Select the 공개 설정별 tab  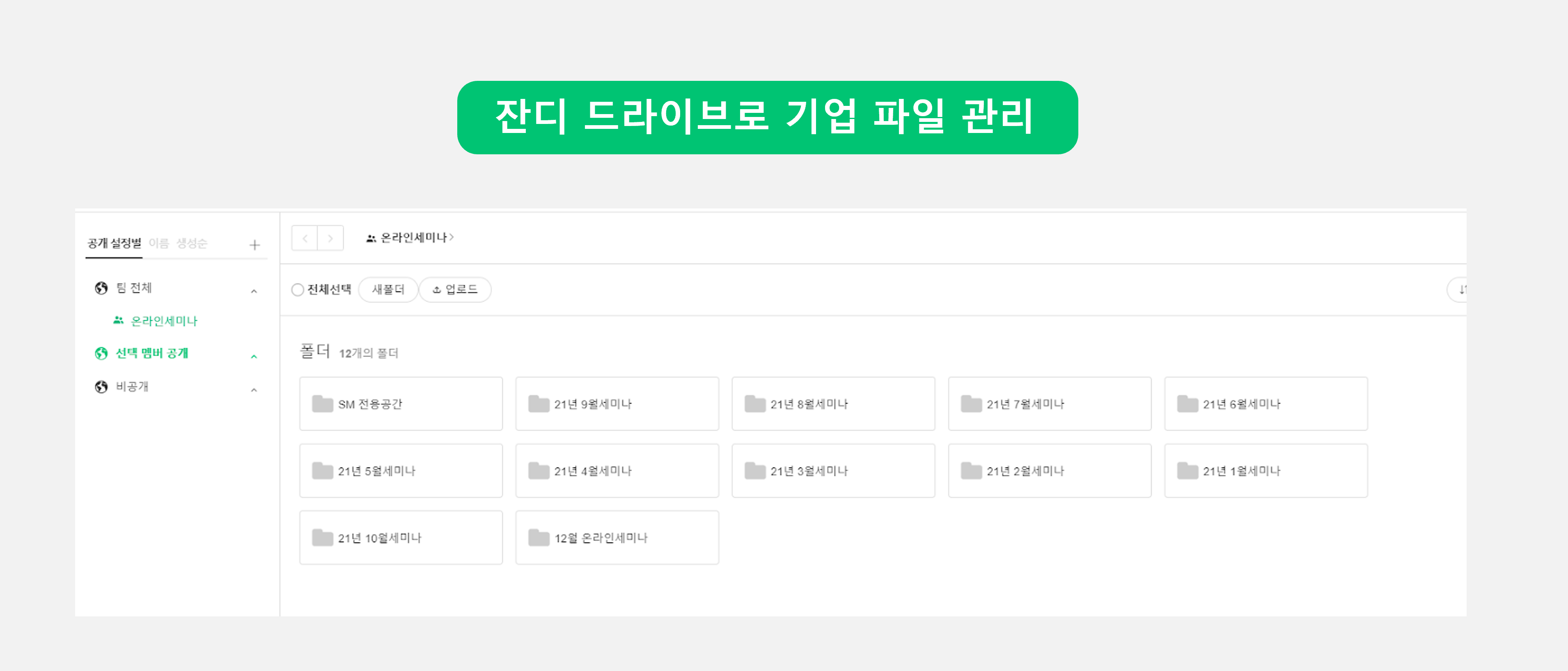tap(114, 243)
